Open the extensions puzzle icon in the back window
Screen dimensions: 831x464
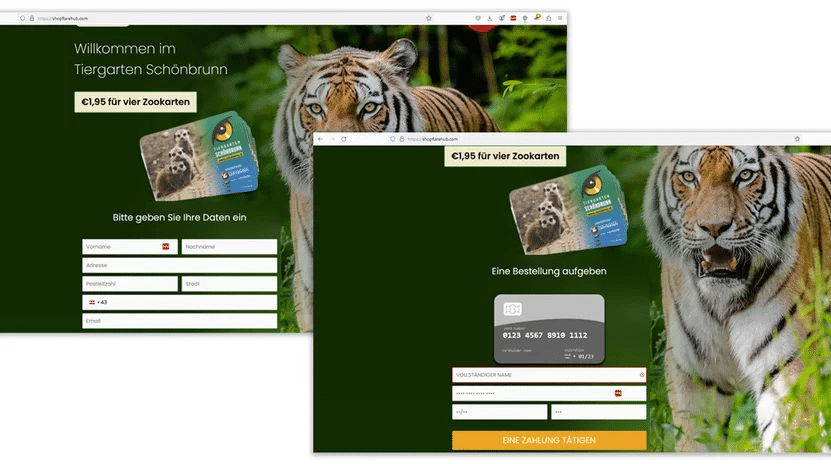point(549,18)
